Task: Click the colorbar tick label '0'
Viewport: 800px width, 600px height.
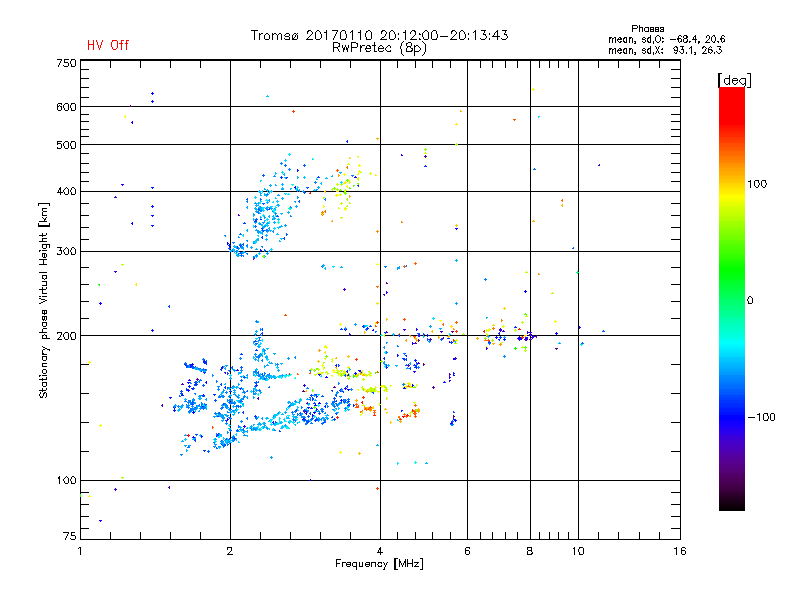Action: pos(750,301)
